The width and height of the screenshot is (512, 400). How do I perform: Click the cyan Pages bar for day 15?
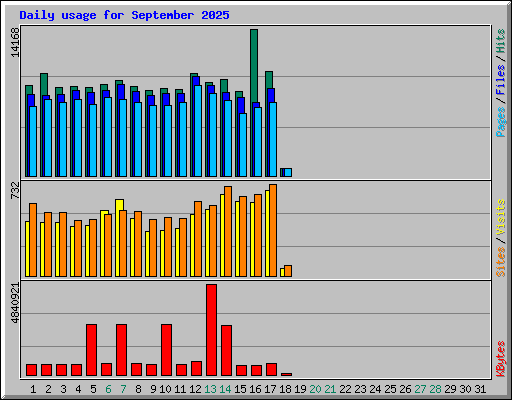coord(243,145)
